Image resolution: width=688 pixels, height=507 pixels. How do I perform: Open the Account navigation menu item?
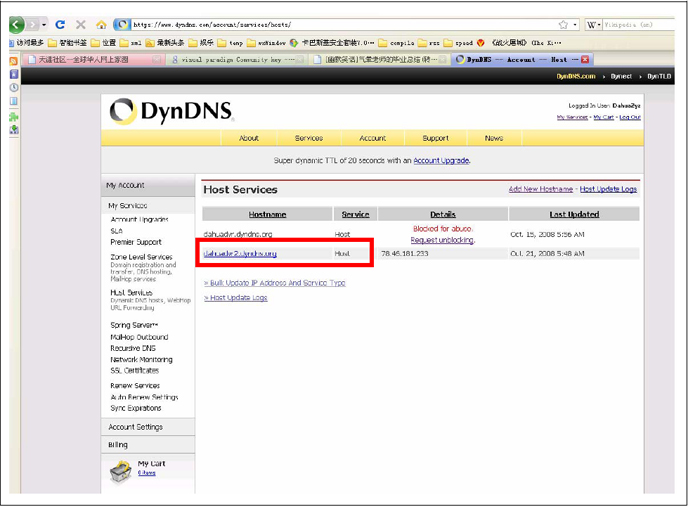pyautogui.click(x=373, y=138)
